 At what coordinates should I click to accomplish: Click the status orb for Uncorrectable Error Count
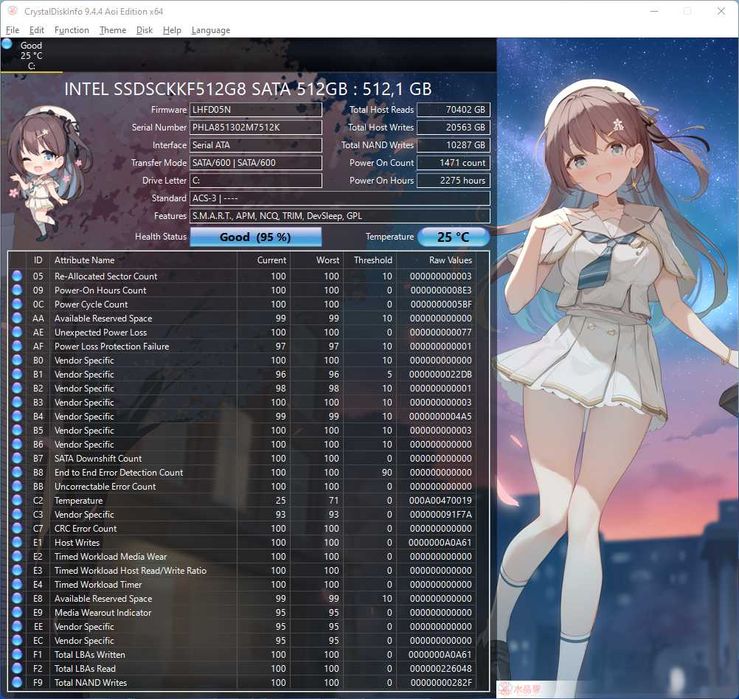point(17,486)
